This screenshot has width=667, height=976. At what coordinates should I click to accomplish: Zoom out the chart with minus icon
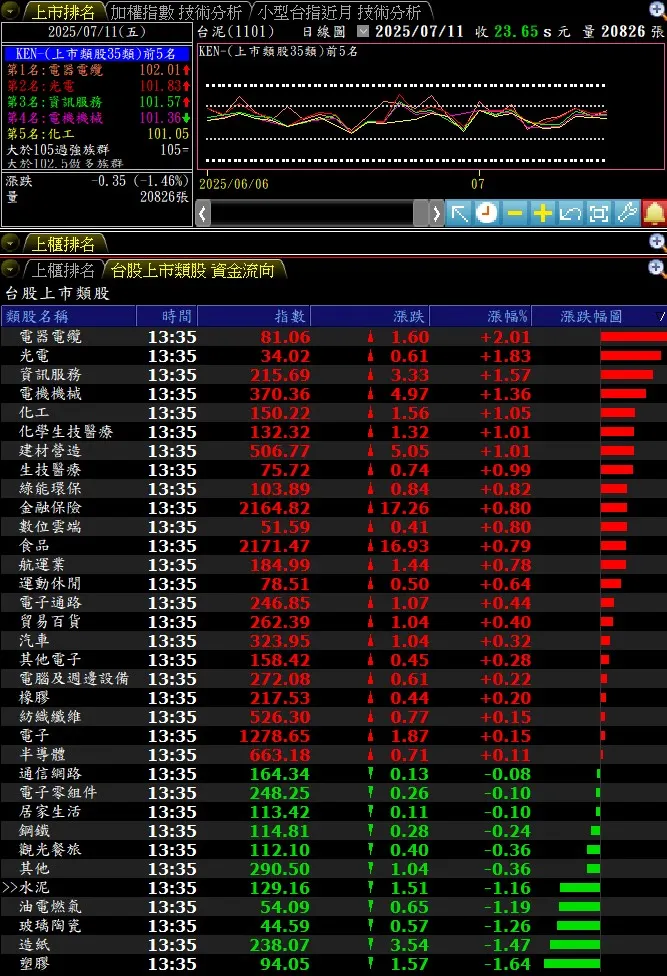tap(515, 214)
